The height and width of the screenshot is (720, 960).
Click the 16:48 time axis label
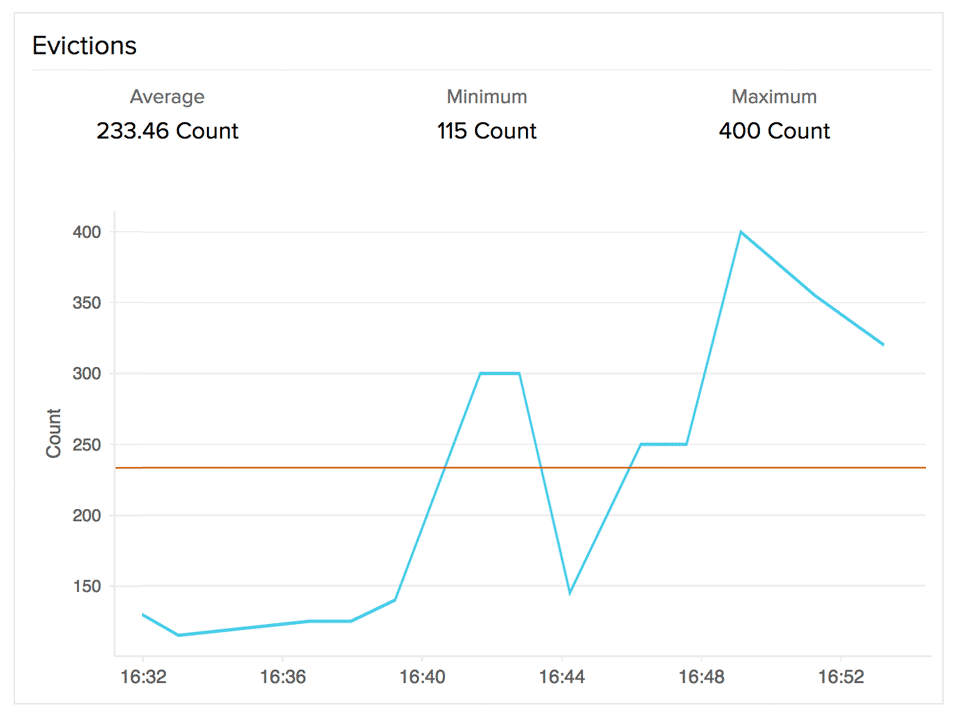[701, 677]
